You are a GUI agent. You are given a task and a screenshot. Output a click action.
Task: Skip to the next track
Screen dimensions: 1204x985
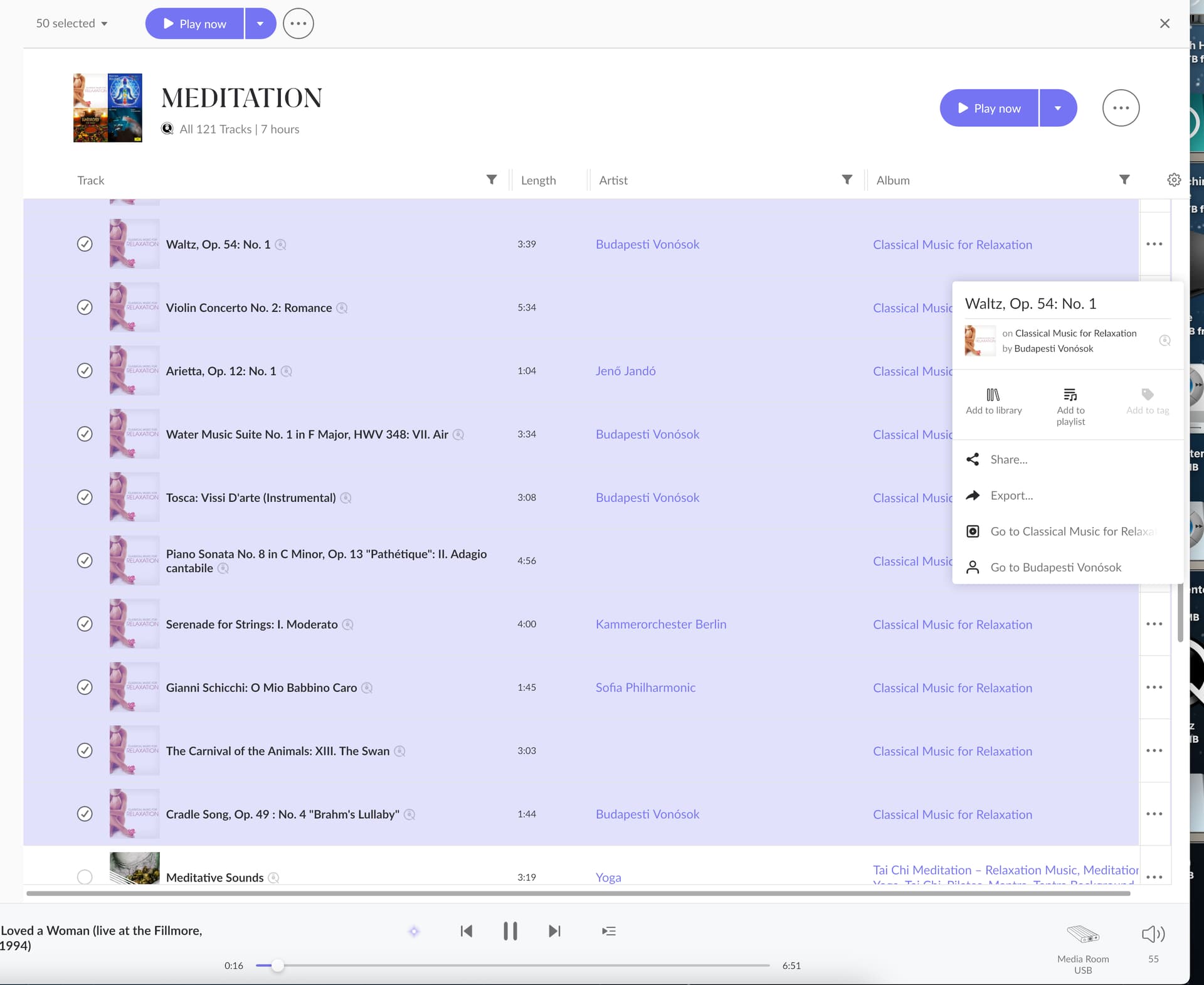pyautogui.click(x=554, y=931)
